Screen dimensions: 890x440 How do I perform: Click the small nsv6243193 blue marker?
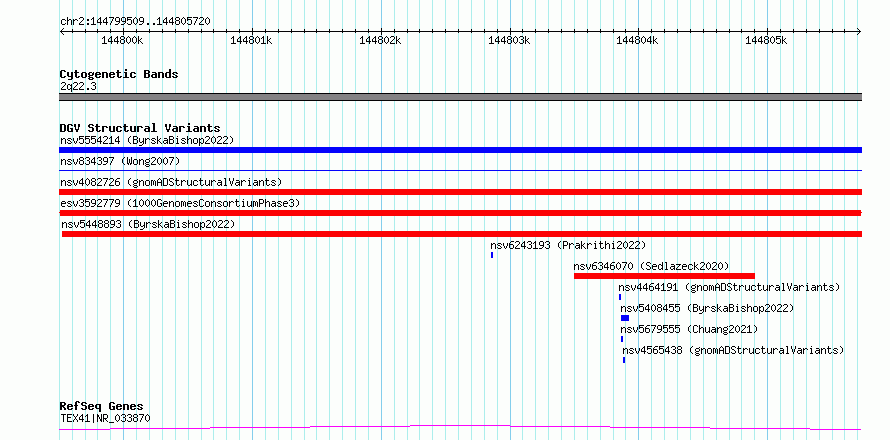(492, 255)
